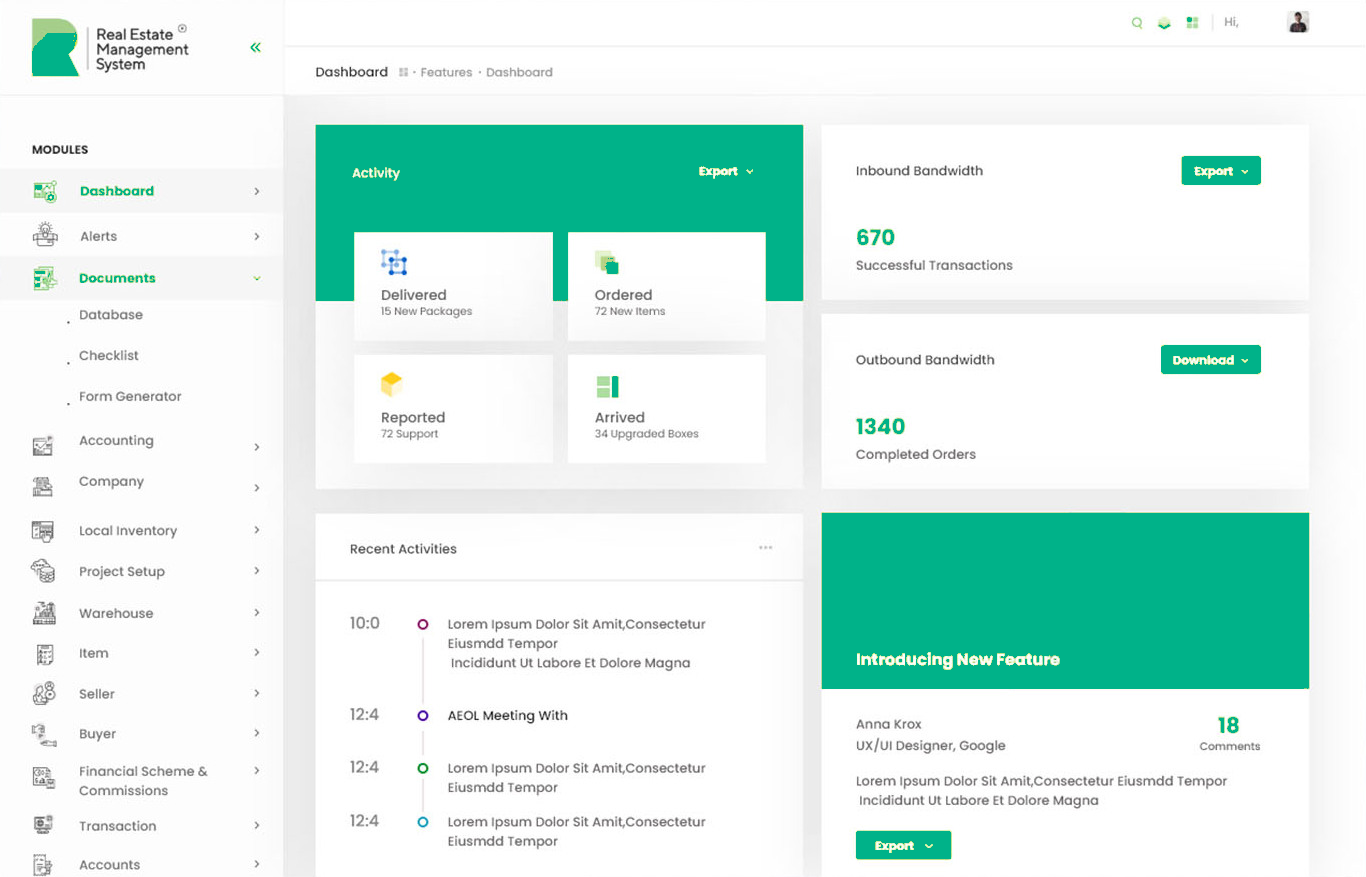Click the Arrived boxes icon
This screenshot has width=1366, height=877.
pyautogui.click(x=607, y=386)
